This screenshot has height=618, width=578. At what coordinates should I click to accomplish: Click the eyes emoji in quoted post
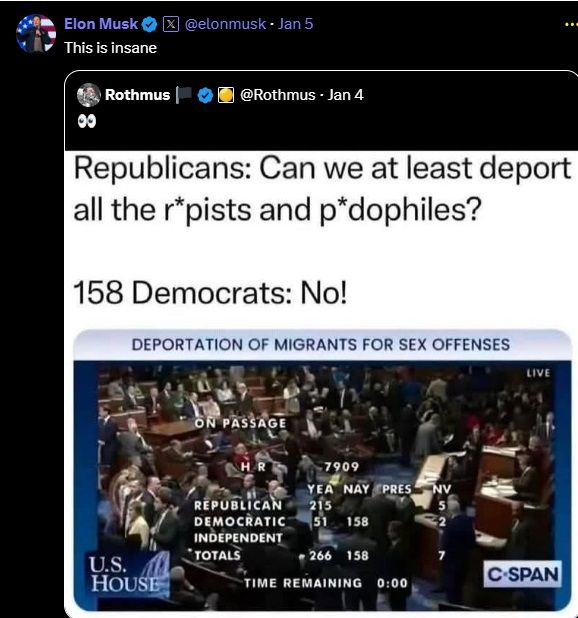(87, 122)
